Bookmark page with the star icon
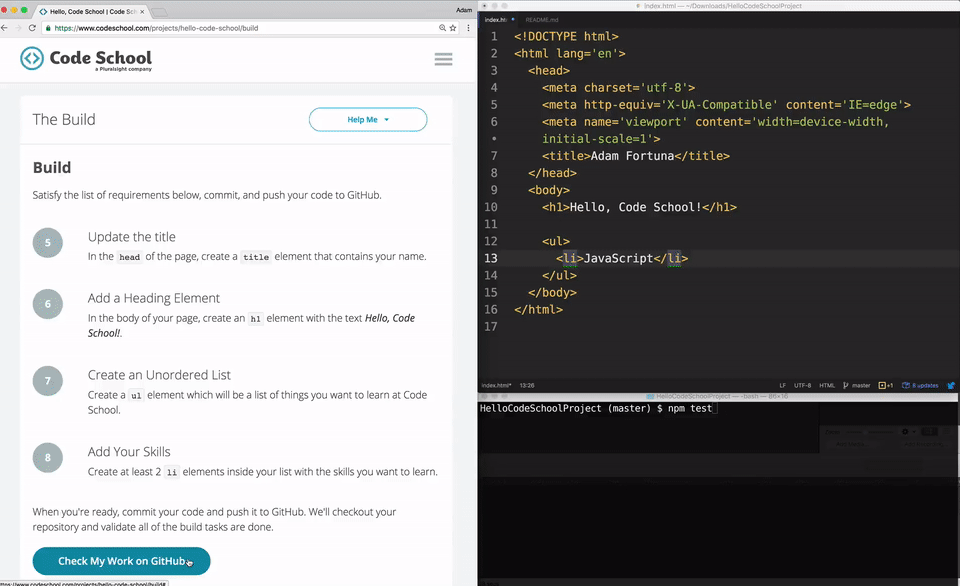960x586 pixels. [x=453, y=28]
